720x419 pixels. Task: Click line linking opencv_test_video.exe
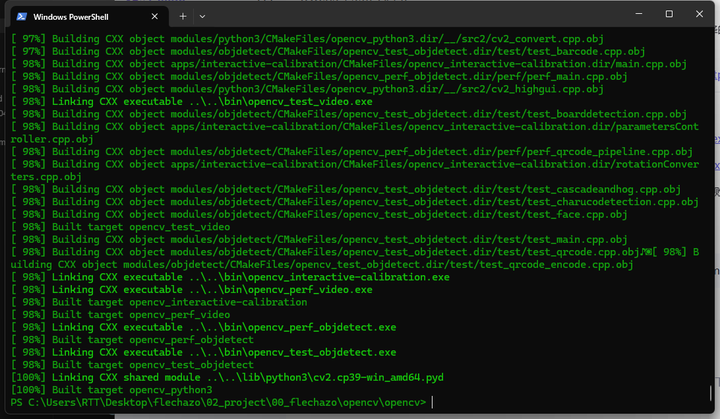(191, 102)
